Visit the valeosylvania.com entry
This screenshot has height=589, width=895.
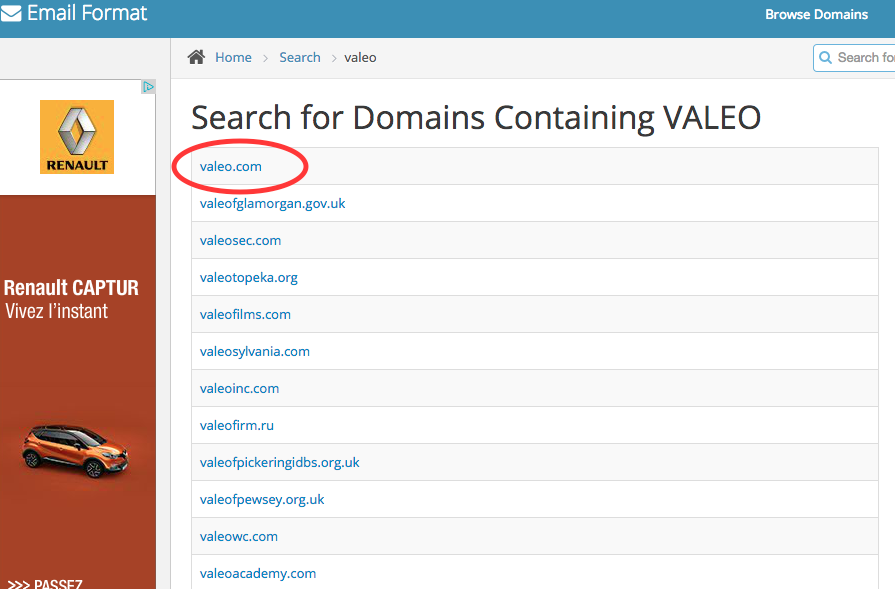[x=255, y=351]
